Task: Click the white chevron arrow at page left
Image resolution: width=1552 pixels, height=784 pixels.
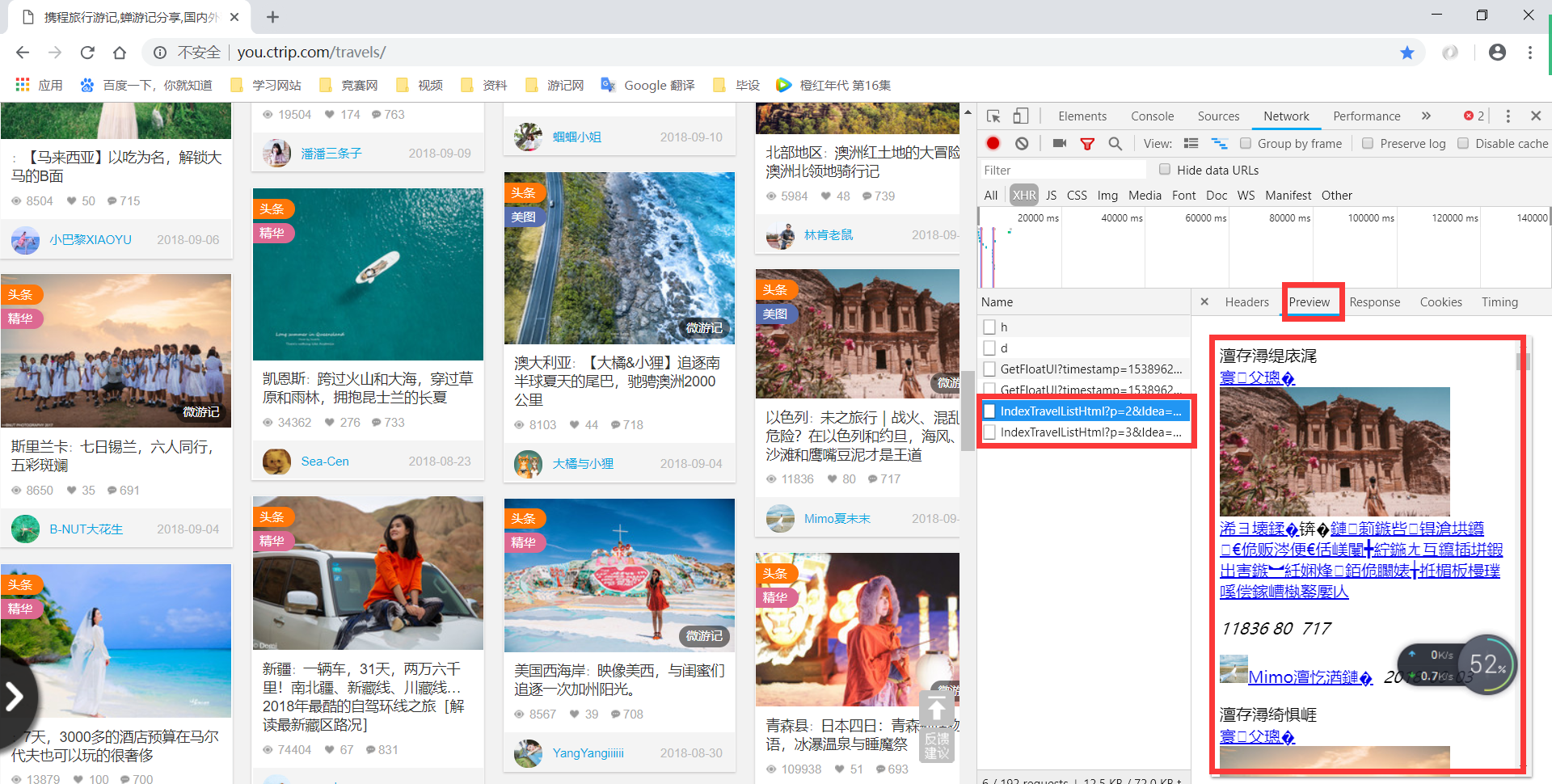Action: [x=15, y=696]
